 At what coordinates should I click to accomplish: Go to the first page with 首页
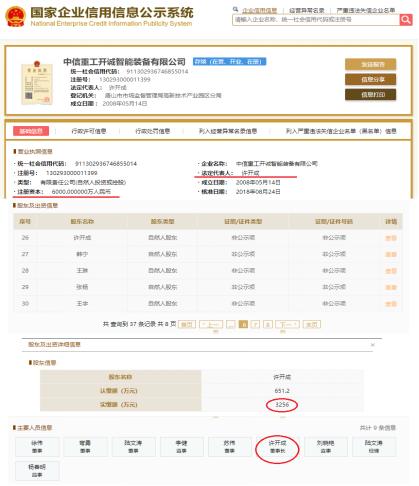pos(187,324)
